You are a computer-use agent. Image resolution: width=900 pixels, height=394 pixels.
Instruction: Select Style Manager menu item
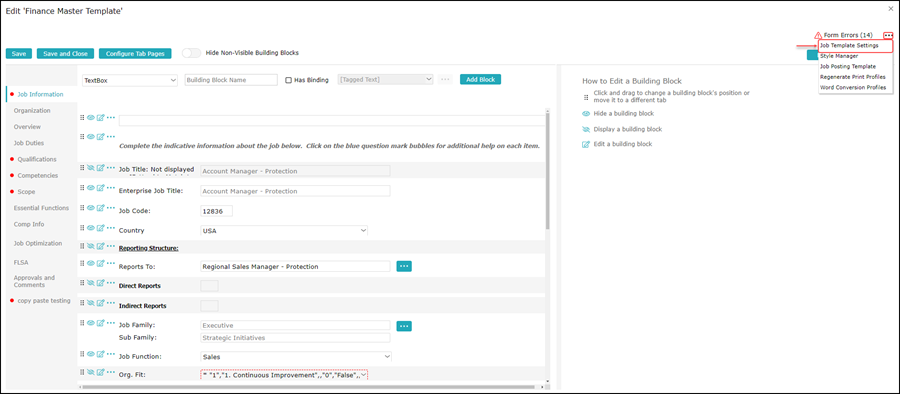839,56
